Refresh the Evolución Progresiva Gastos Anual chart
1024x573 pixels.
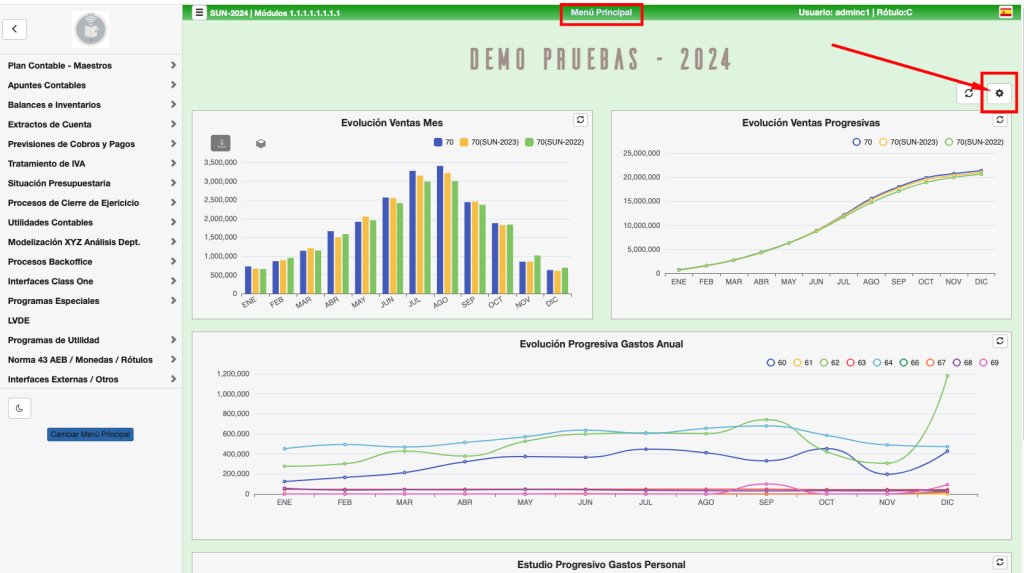pyautogui.click(x=999, y=341)
